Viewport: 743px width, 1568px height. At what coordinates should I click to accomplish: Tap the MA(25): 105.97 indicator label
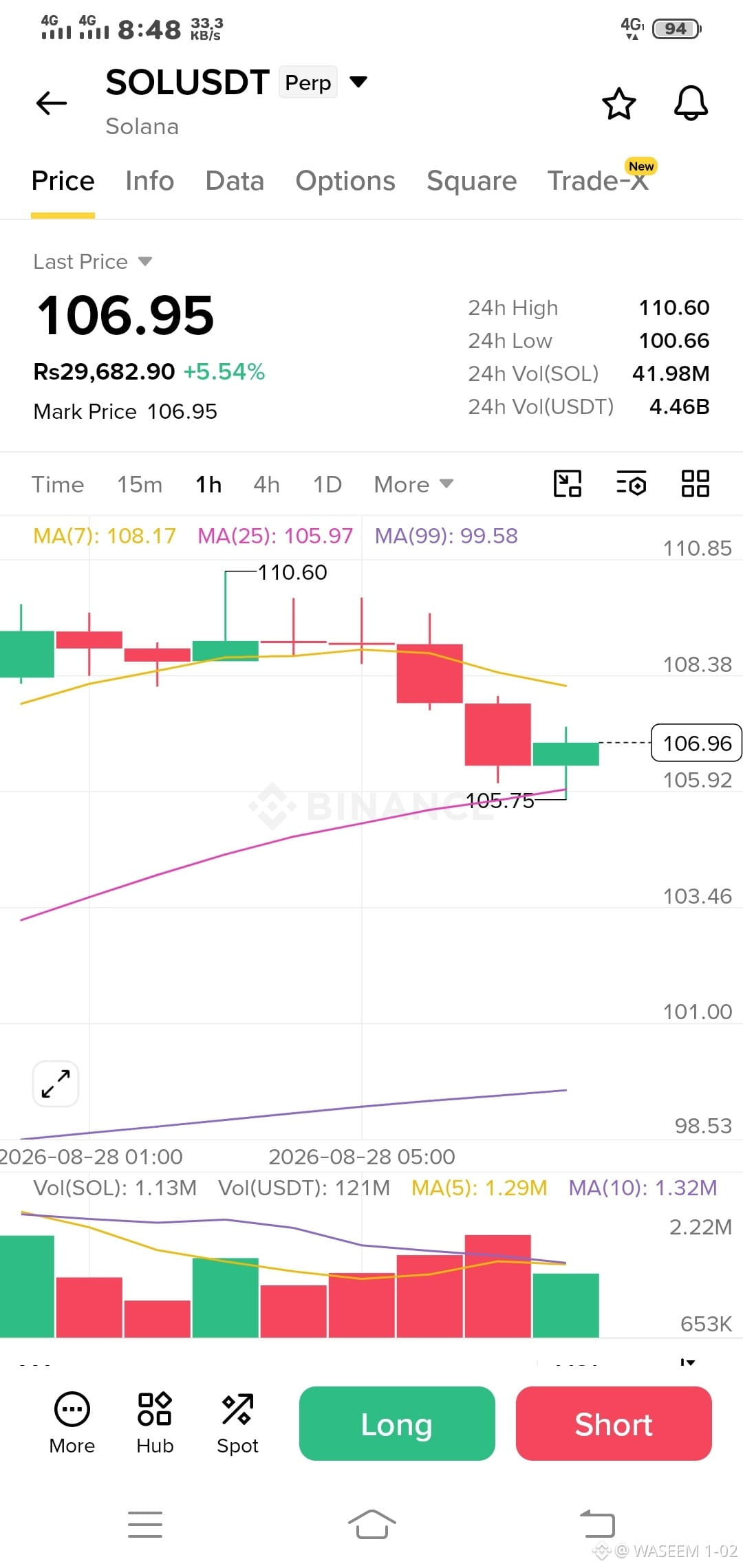pyautogui.click(x=275, y=536)
